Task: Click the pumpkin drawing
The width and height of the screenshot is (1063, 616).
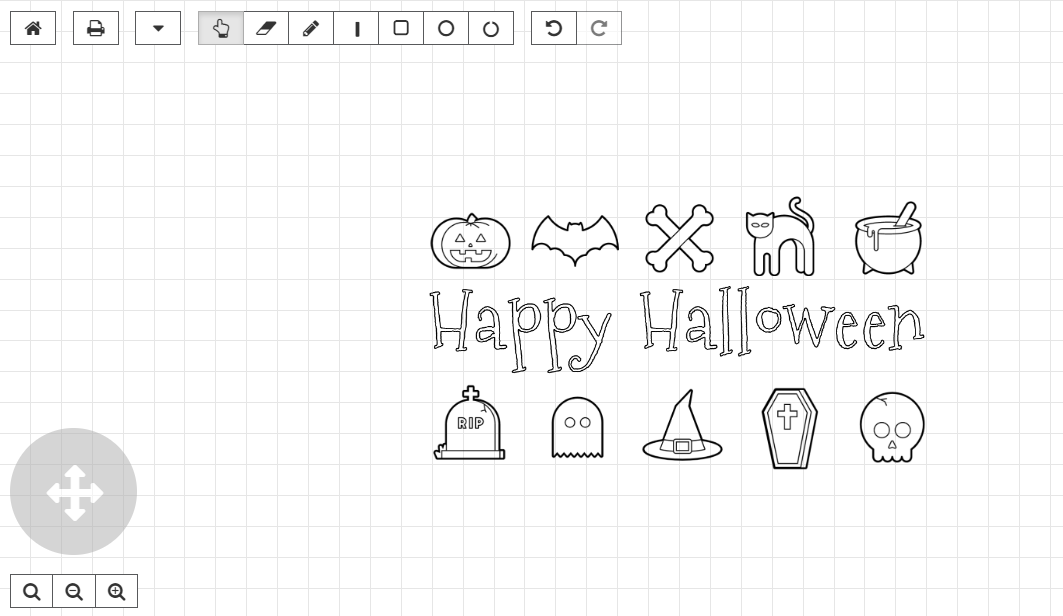Action: pyautogui.click(x=470, y=240)
